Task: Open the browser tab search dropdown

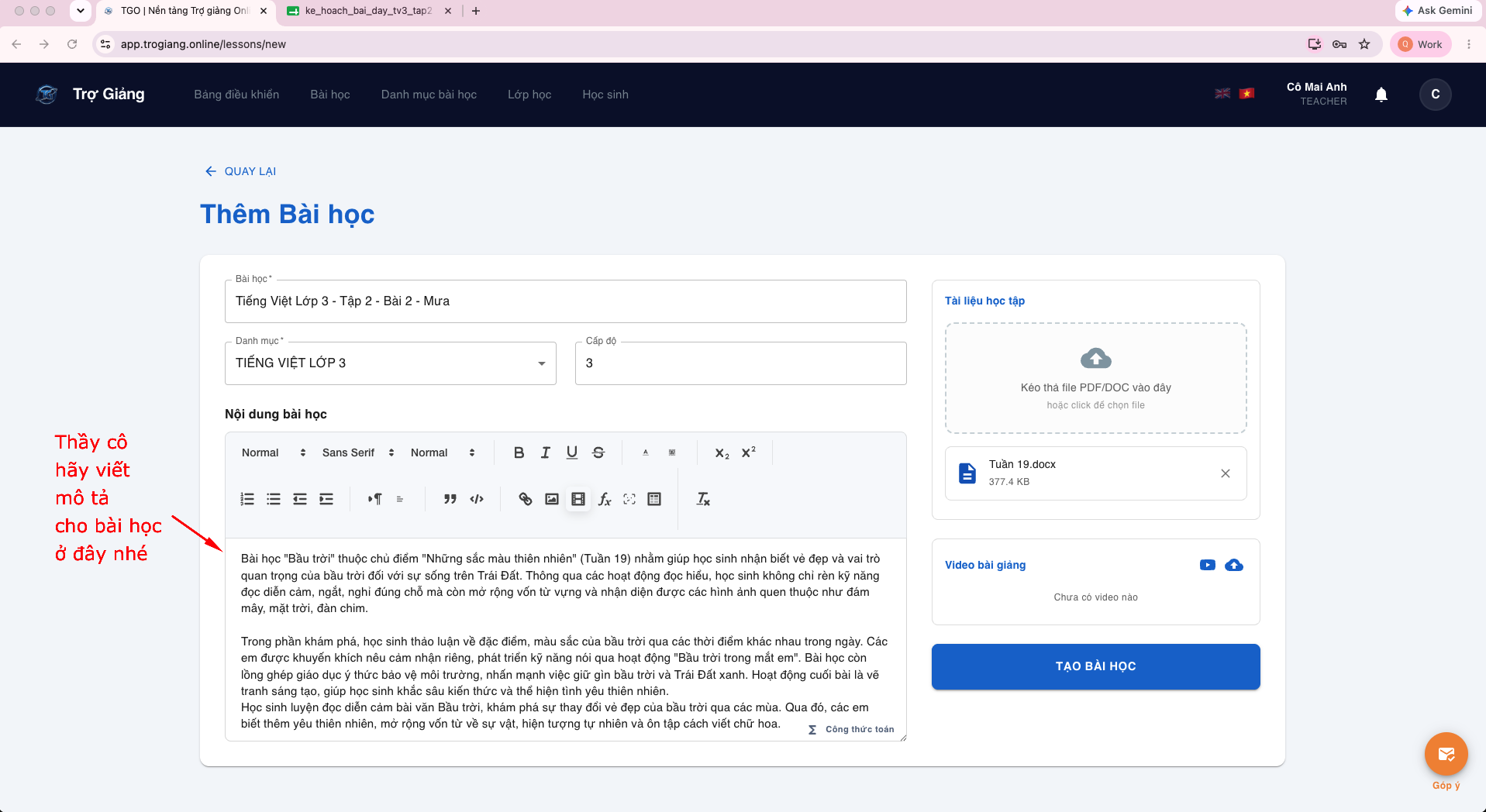Action: click(x=81, y=11)
